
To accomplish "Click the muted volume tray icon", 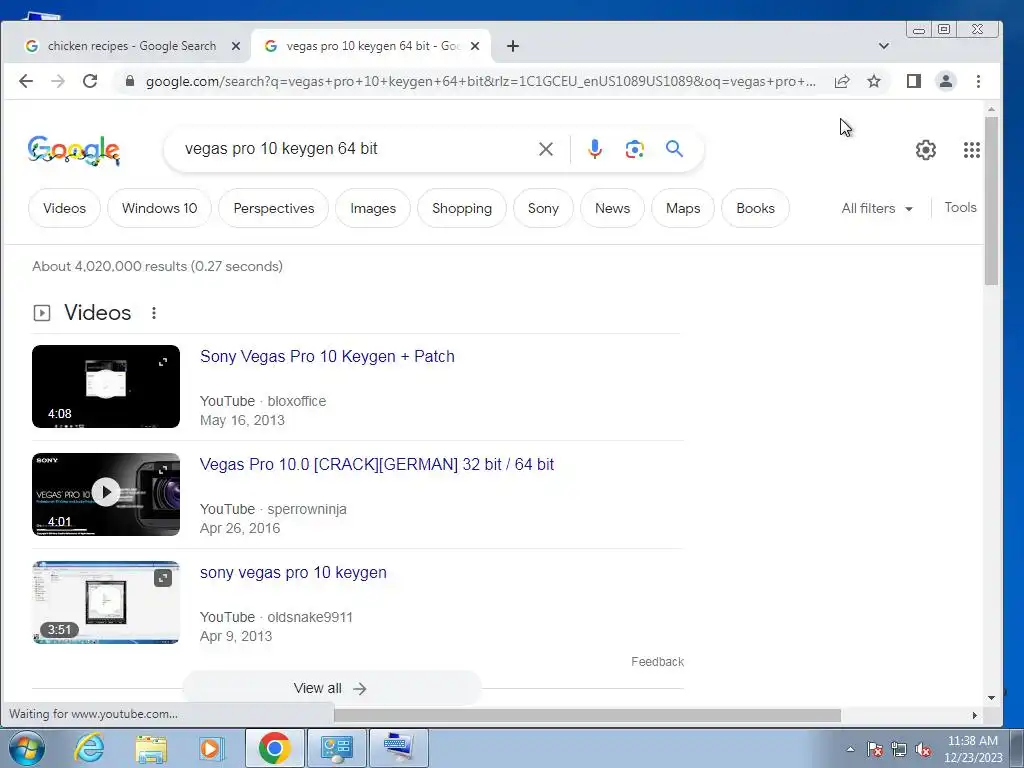I will pos(923,749).
